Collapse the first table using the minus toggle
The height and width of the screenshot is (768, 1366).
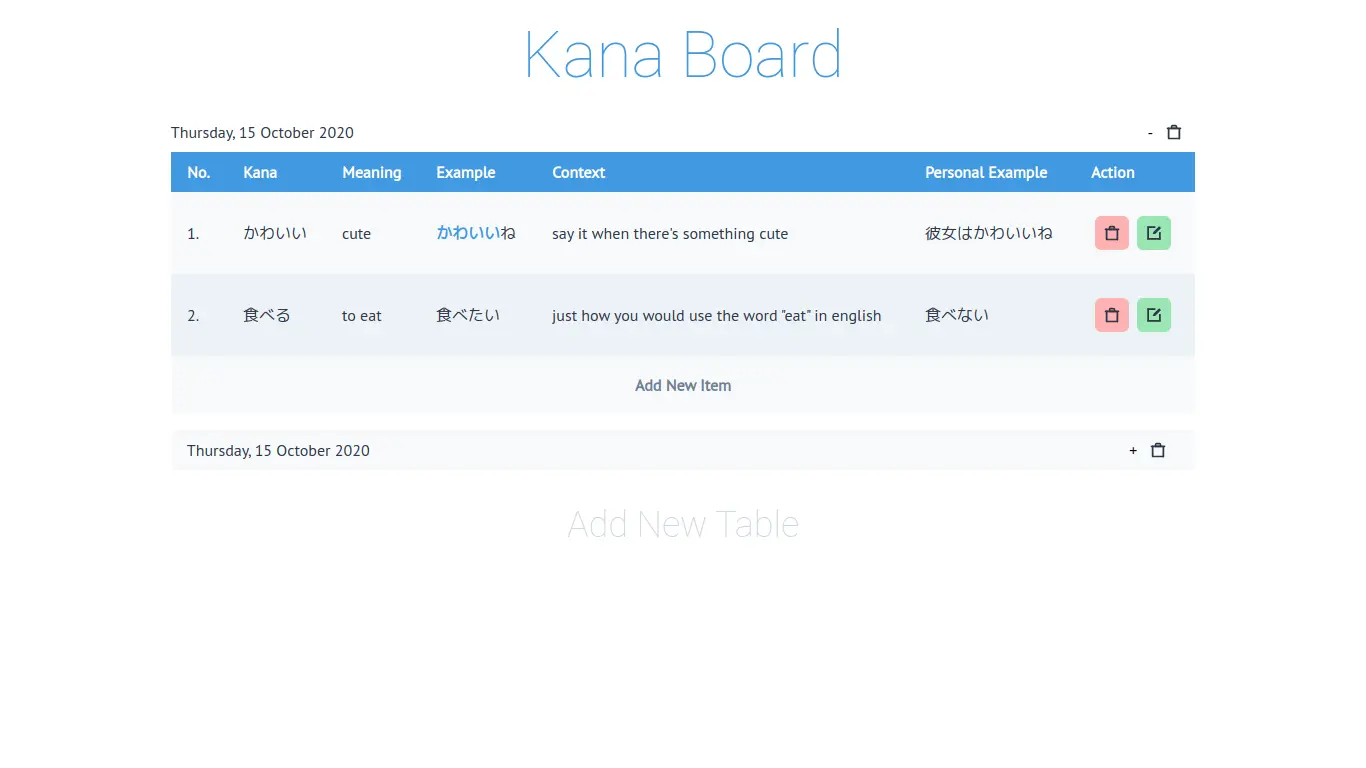(1149, 131)
